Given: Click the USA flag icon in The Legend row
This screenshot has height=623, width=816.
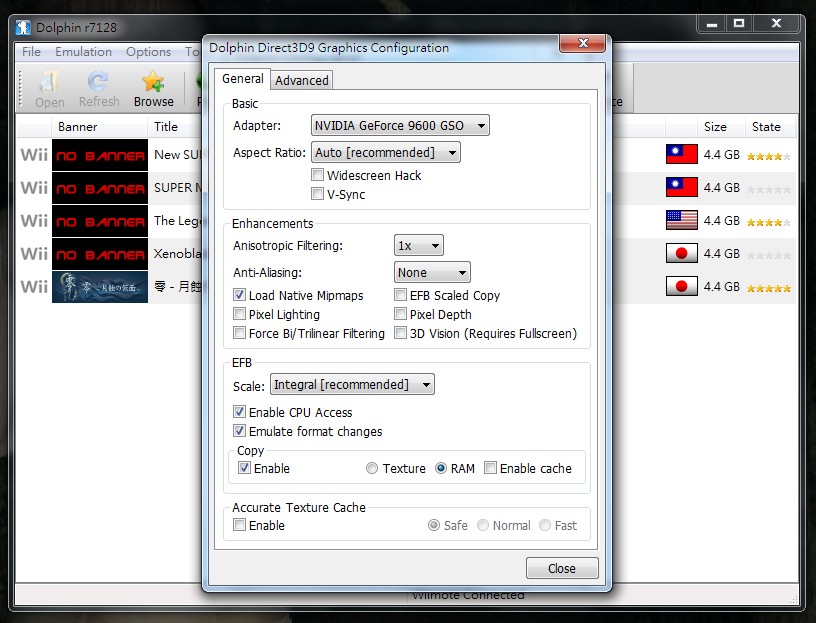Looking at the screenshot, I should 681,220.
